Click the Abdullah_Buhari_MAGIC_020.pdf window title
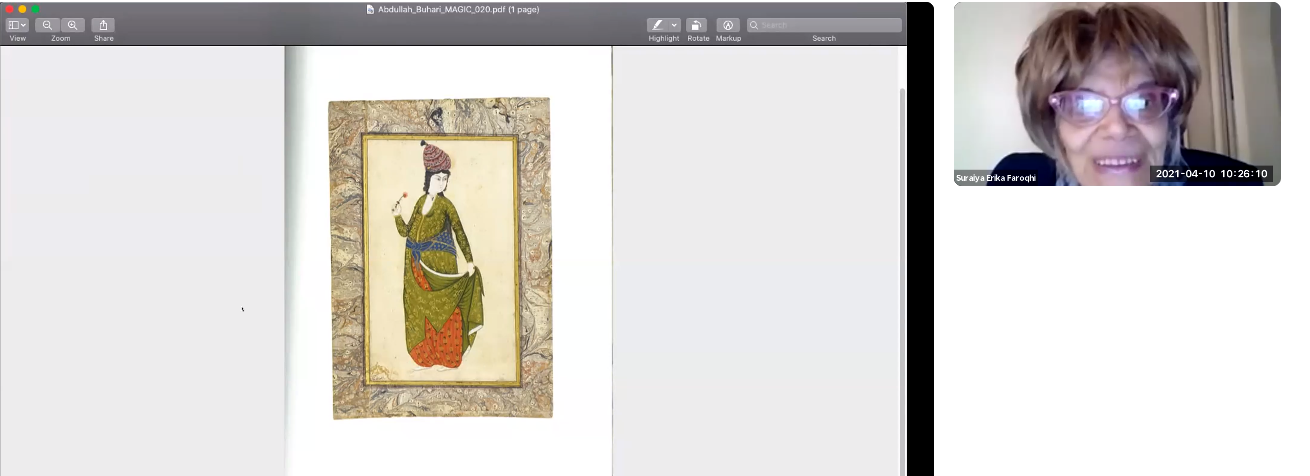1310x476 pixels. pyautogui.click(x=458, y=9)
